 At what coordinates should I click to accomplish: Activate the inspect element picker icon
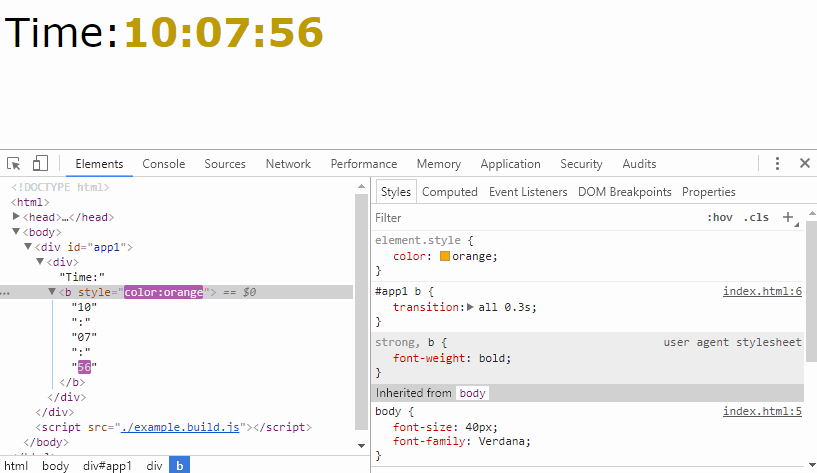click(14, 164)
